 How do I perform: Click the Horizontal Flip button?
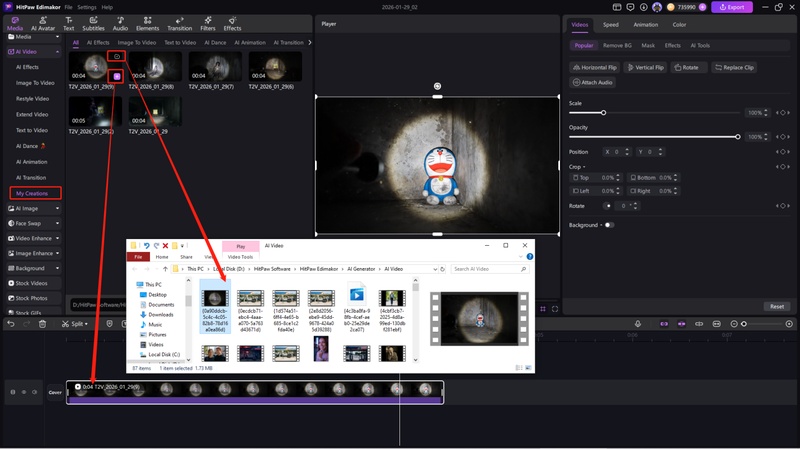(594, 67)
